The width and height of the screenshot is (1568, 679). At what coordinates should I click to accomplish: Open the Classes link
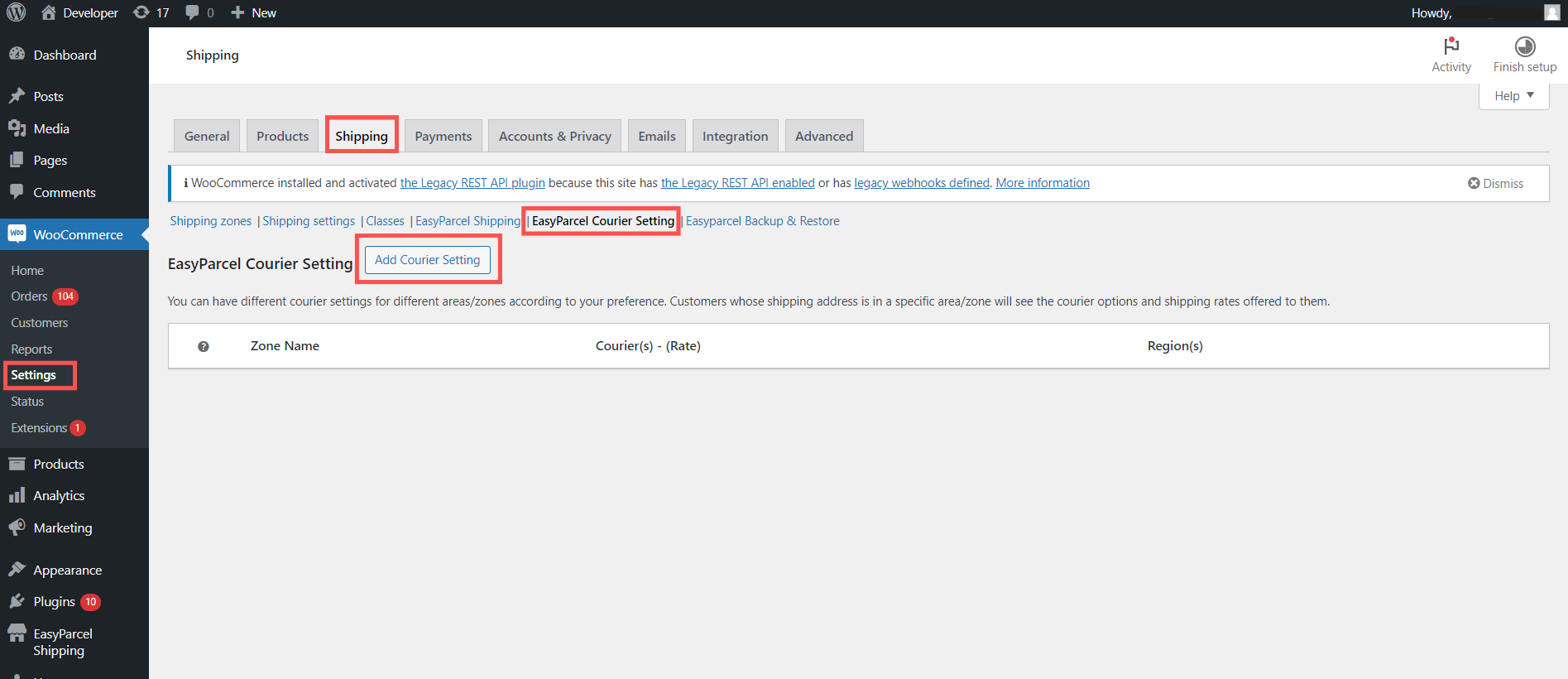click(x=386, y=221)
